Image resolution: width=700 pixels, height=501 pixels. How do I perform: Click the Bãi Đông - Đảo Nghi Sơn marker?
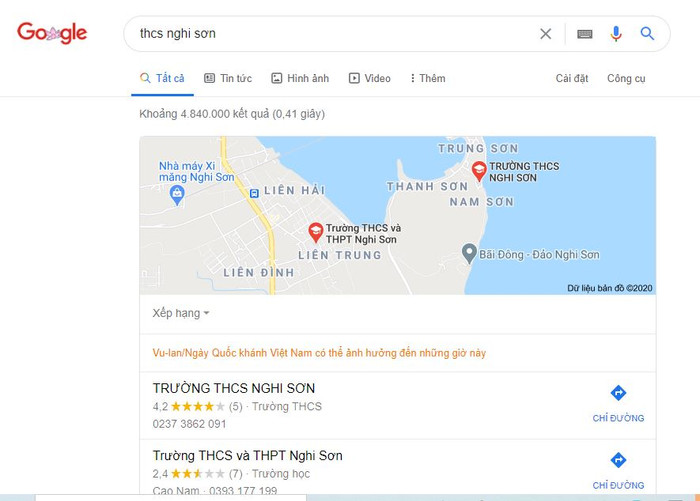click(469, 254)
